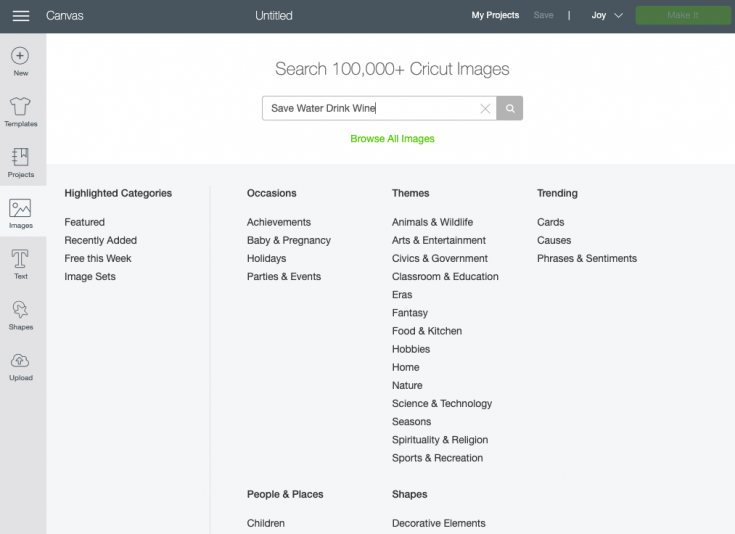Open the Home theme
The height and width of the screenshot is (534, 735).
pos(406,367)
